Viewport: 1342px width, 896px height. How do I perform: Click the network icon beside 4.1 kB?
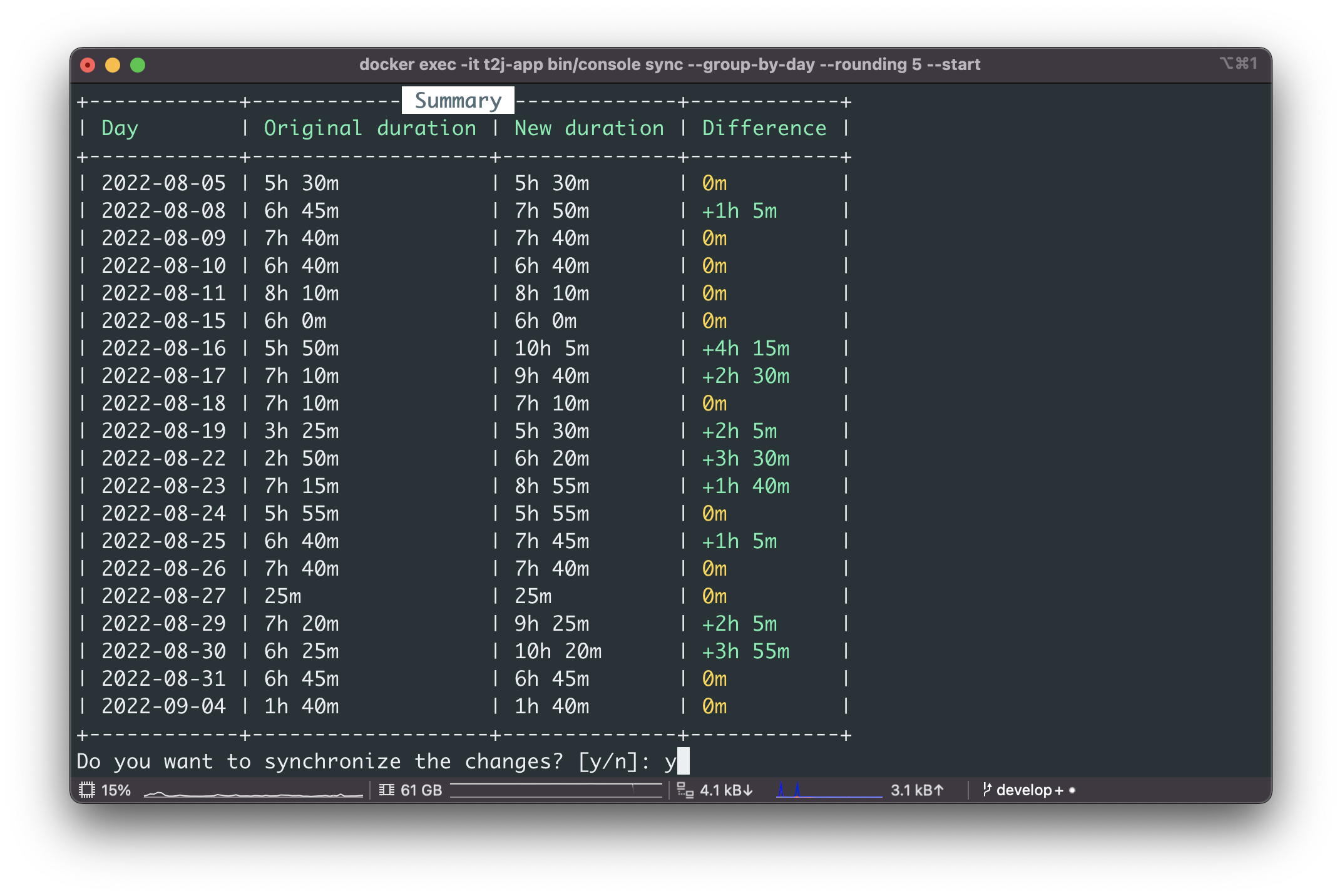point(685,790)
